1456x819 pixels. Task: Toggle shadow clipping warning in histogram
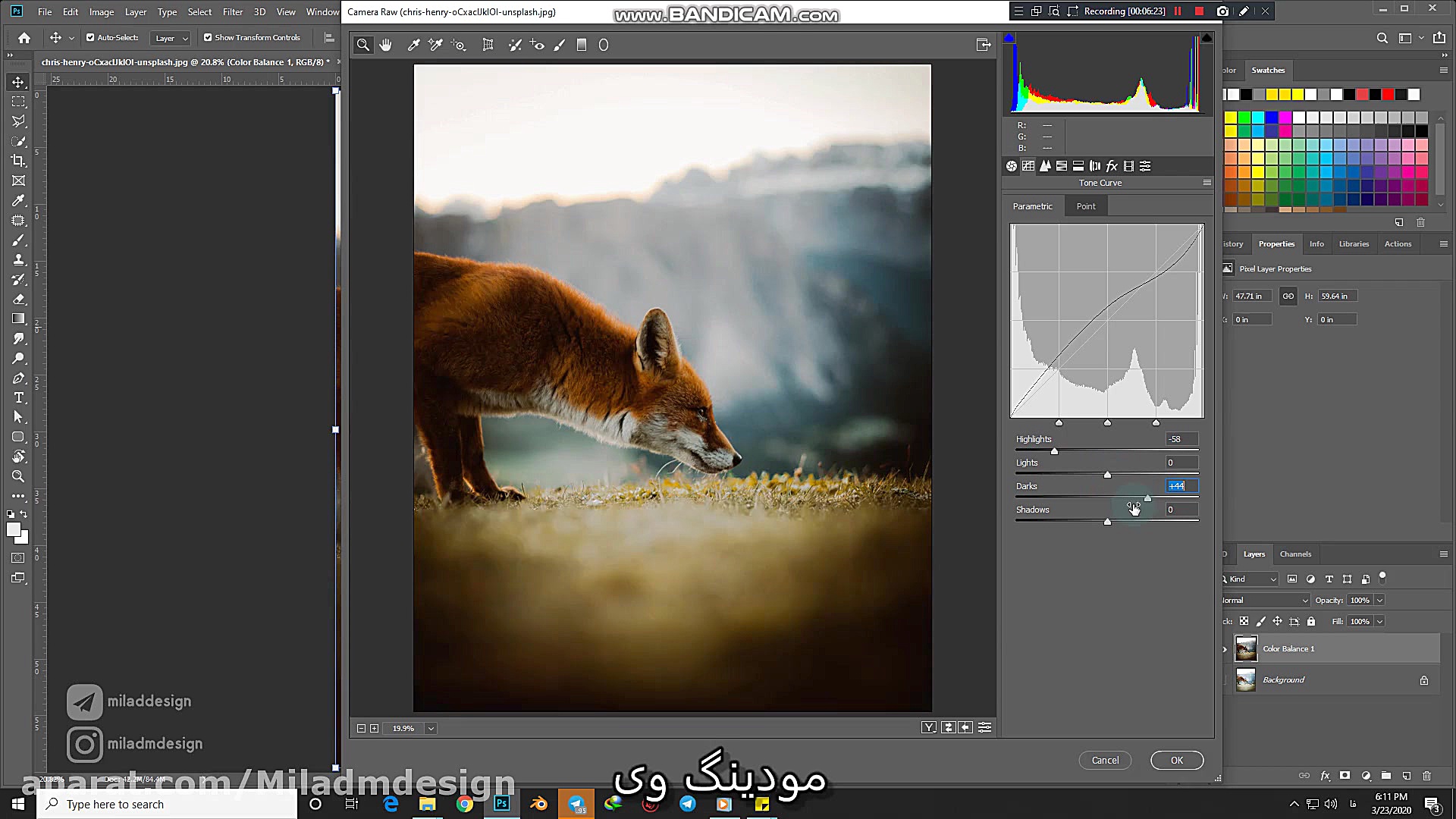1009,37
